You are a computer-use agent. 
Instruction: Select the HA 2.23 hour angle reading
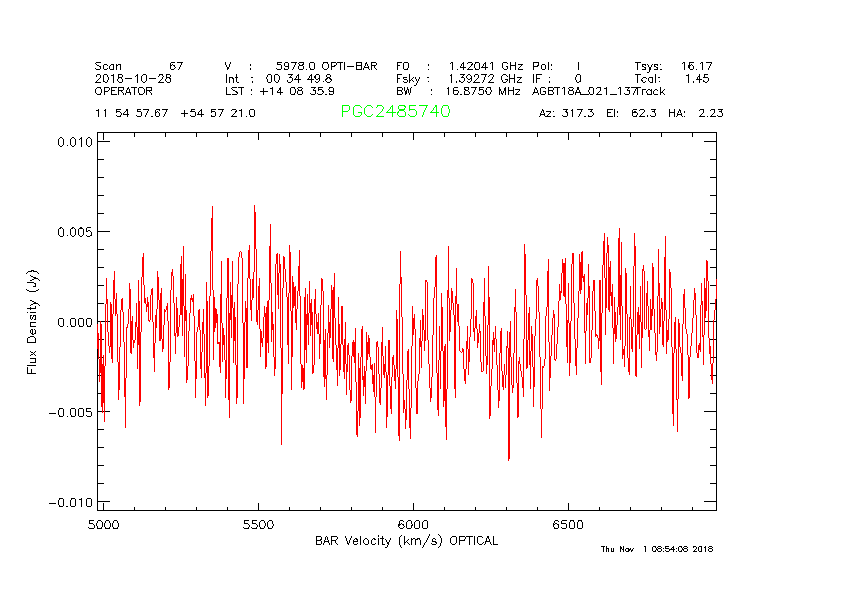point(695,113)
